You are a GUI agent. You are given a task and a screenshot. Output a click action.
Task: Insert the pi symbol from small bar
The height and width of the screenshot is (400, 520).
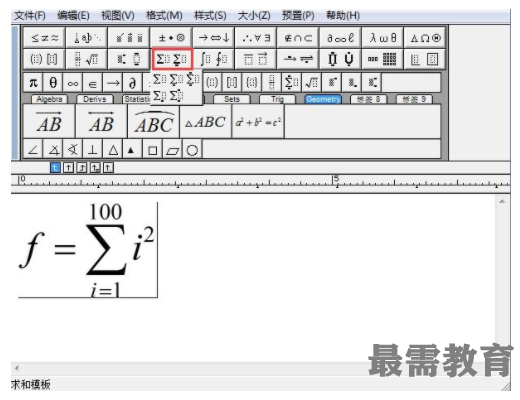point(33,82)
